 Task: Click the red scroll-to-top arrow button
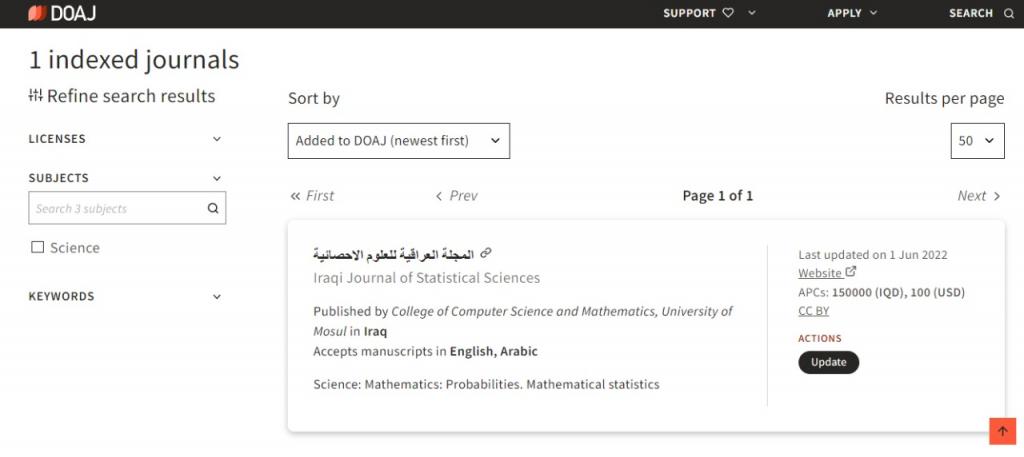pyautogui.click(x=1002, y=431)
